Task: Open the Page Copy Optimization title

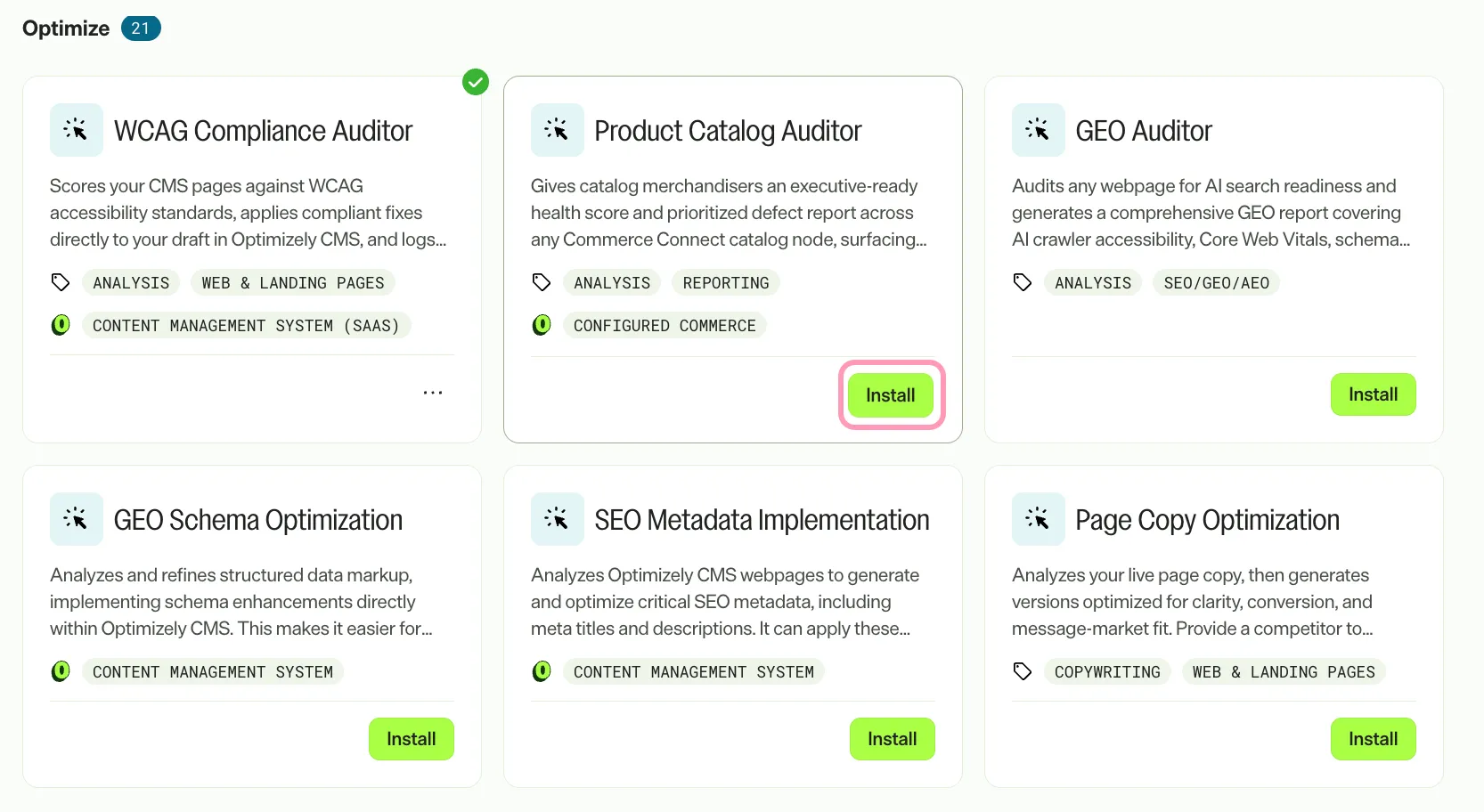Action: [1207, 520]
